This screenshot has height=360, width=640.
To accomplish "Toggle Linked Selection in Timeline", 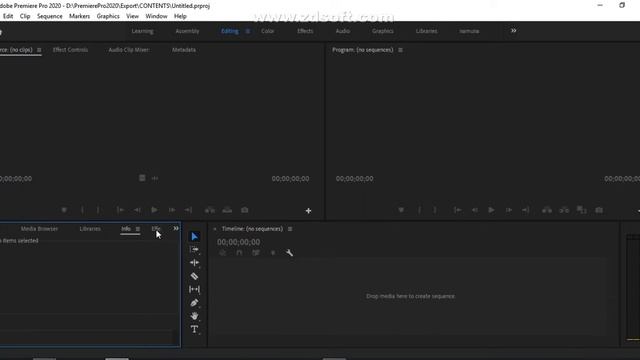I will (x=256, y=253).
